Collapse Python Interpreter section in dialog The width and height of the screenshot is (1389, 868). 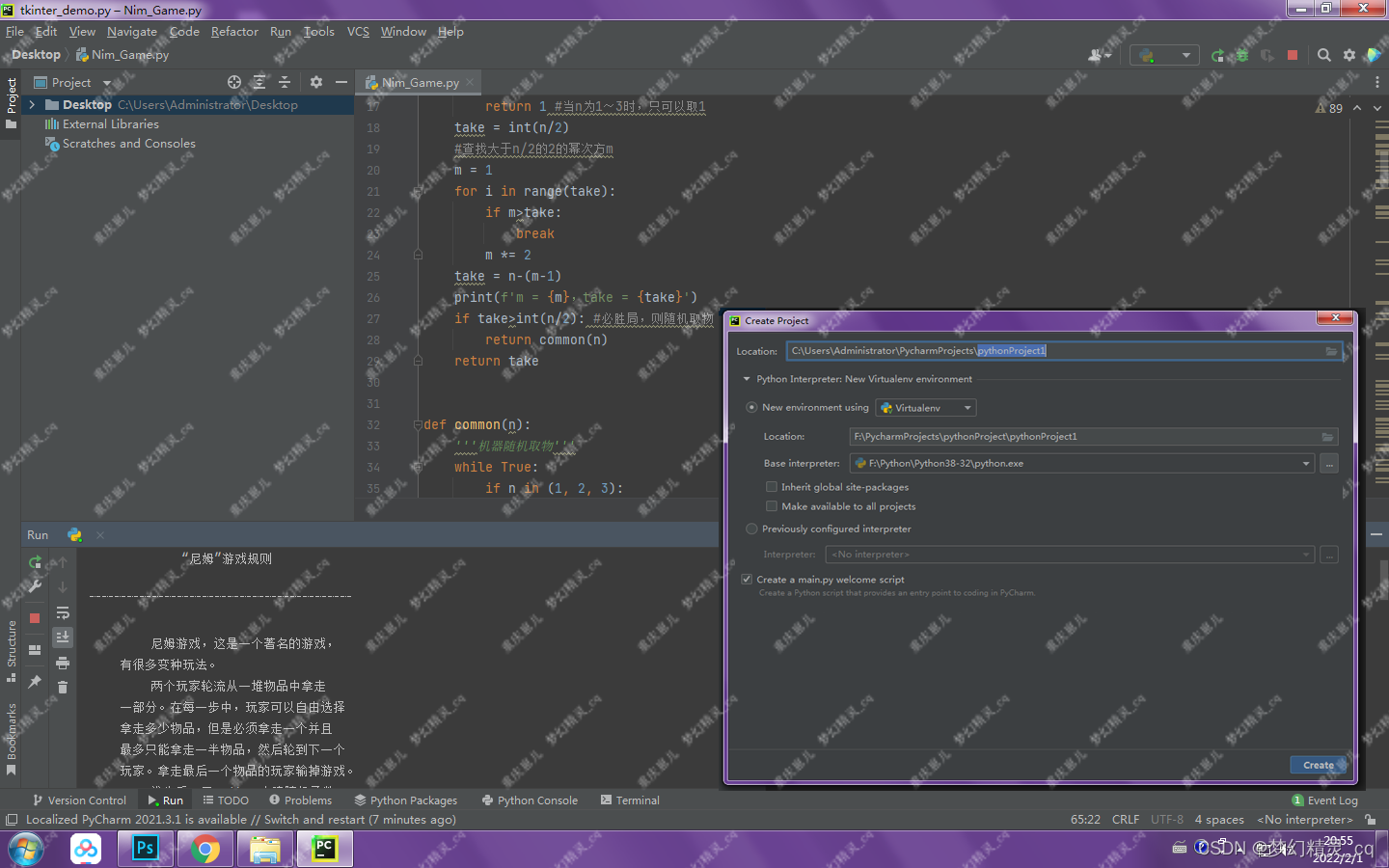pos(747,379)
